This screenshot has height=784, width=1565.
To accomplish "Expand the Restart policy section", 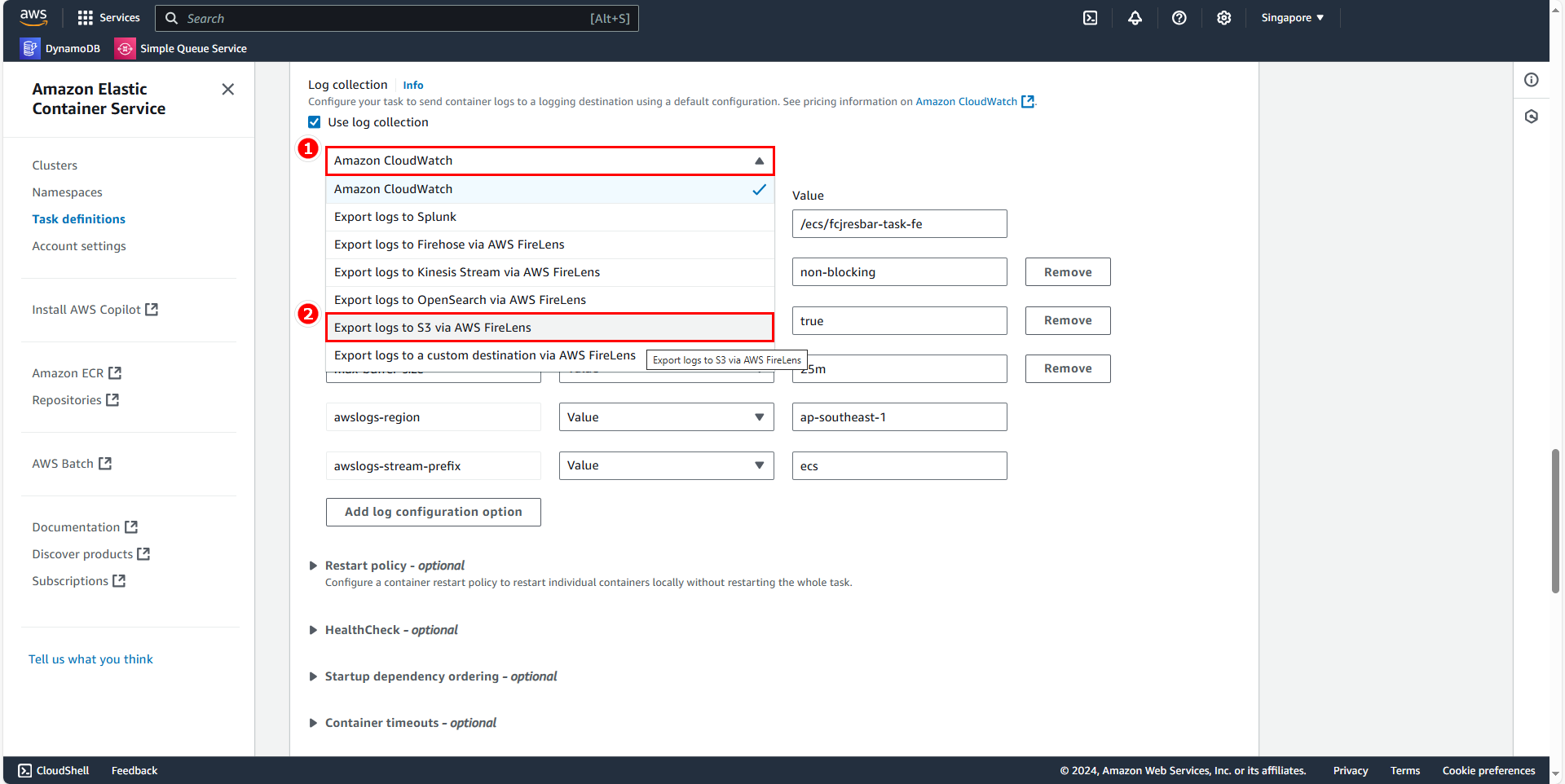I will (313, 566).
